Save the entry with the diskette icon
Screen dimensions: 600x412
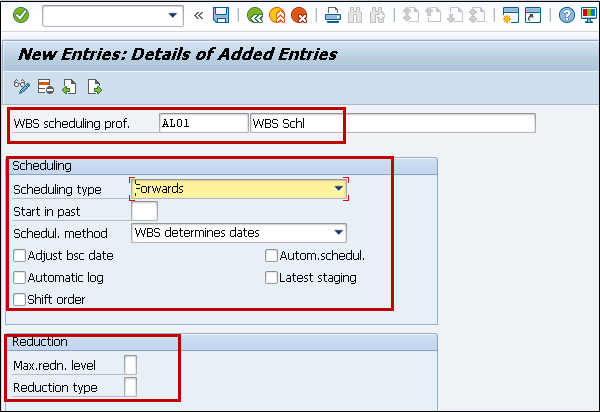point(221,16)
